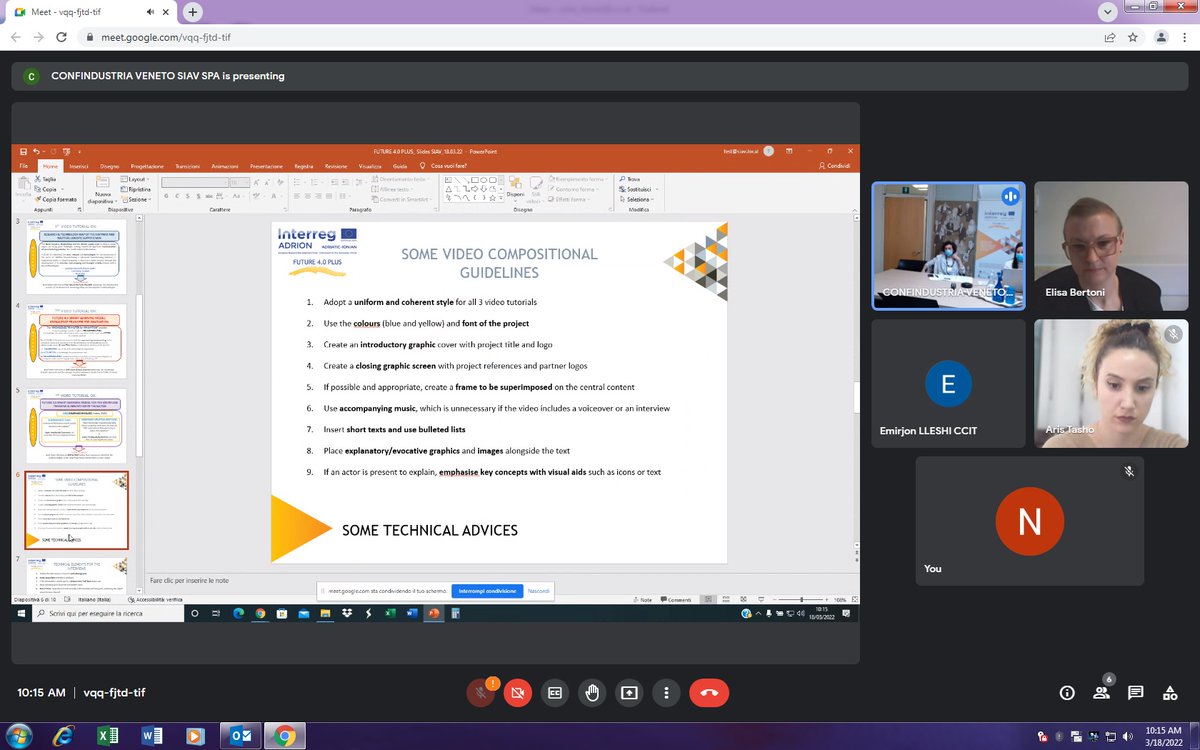The height and width of the screenshot is (750, 1200).
Task: Select Emirjon LLESHI CCIT participant tile
Action: (x=948, y=383)
